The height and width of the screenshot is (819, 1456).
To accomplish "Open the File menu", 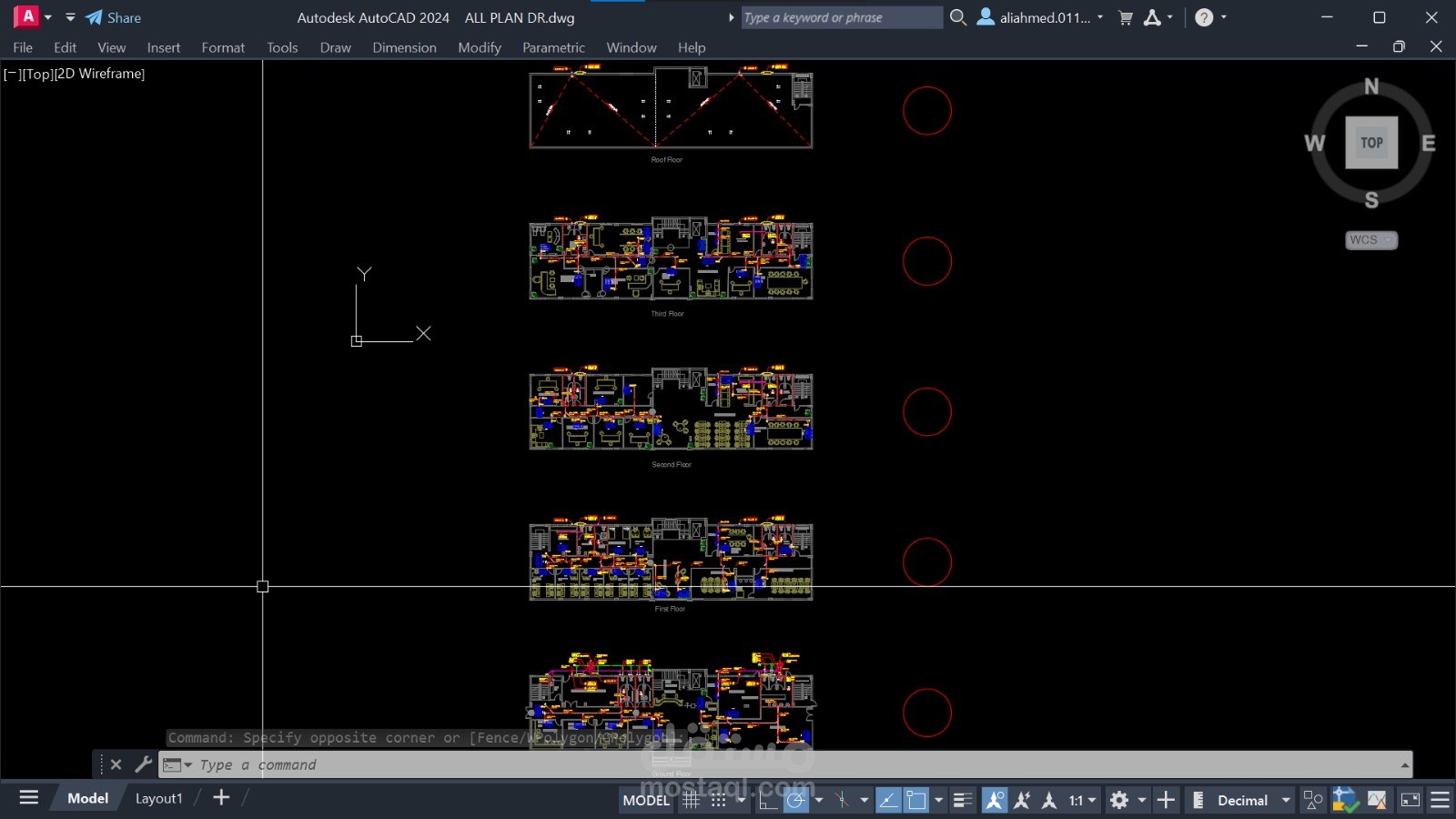I will [x=23, y=47].
